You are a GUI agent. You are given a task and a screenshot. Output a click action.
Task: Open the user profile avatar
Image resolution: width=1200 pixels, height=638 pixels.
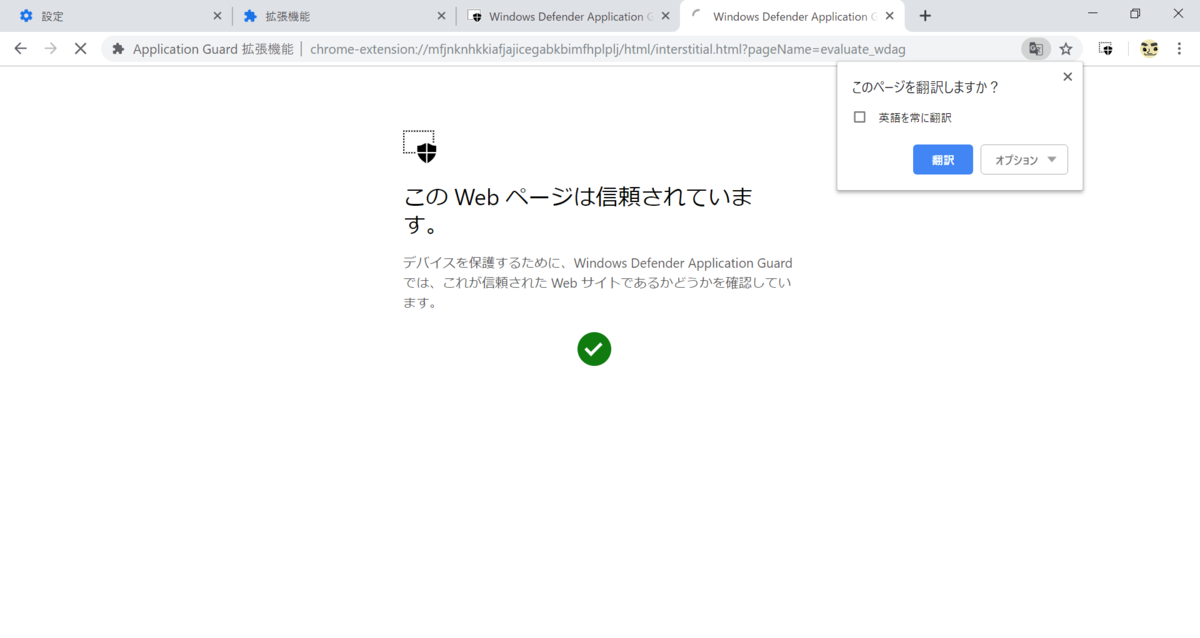pyautogui.click(x=1149, y=48)
